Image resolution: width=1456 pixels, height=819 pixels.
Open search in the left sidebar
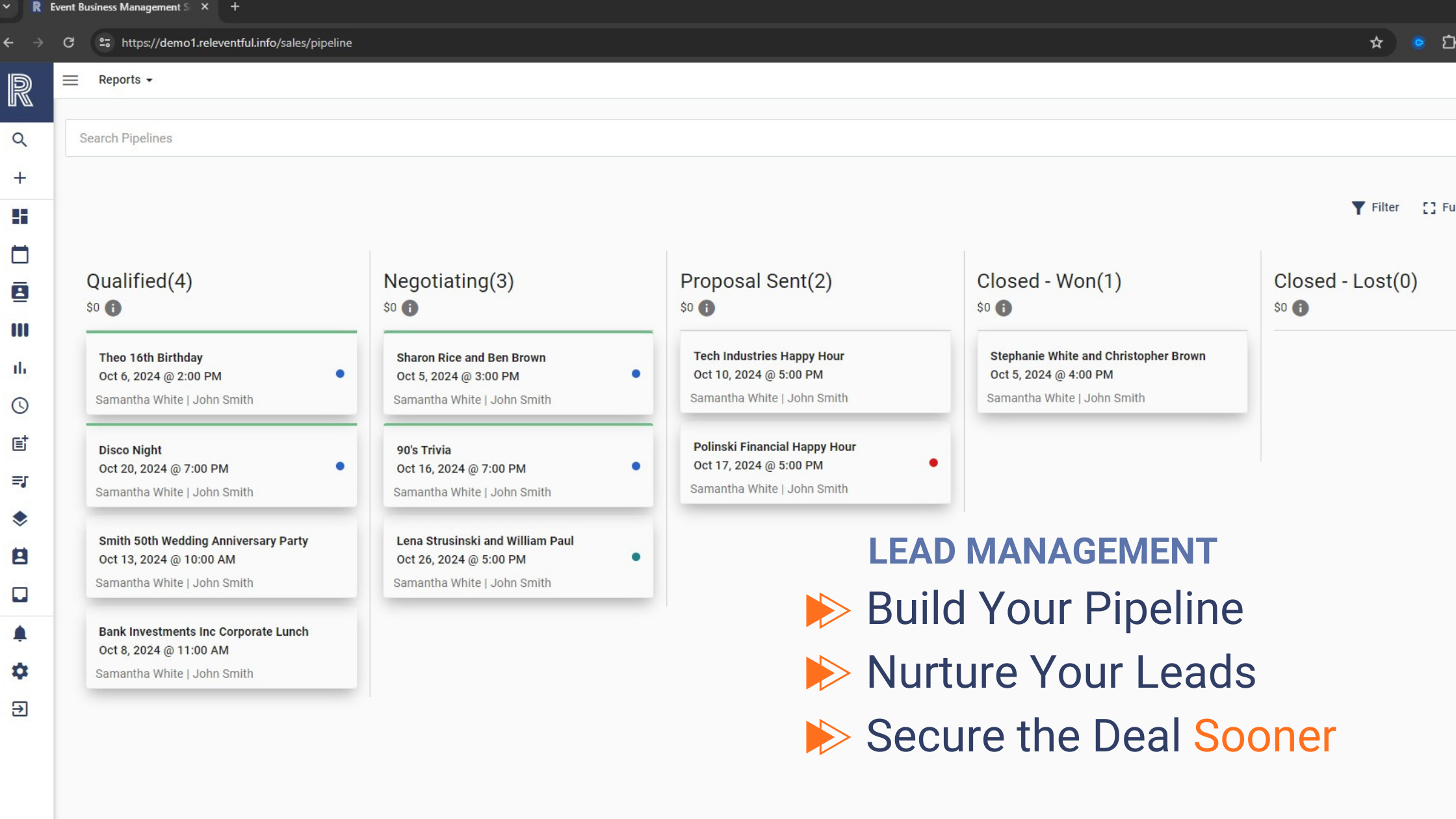point(19,140)
